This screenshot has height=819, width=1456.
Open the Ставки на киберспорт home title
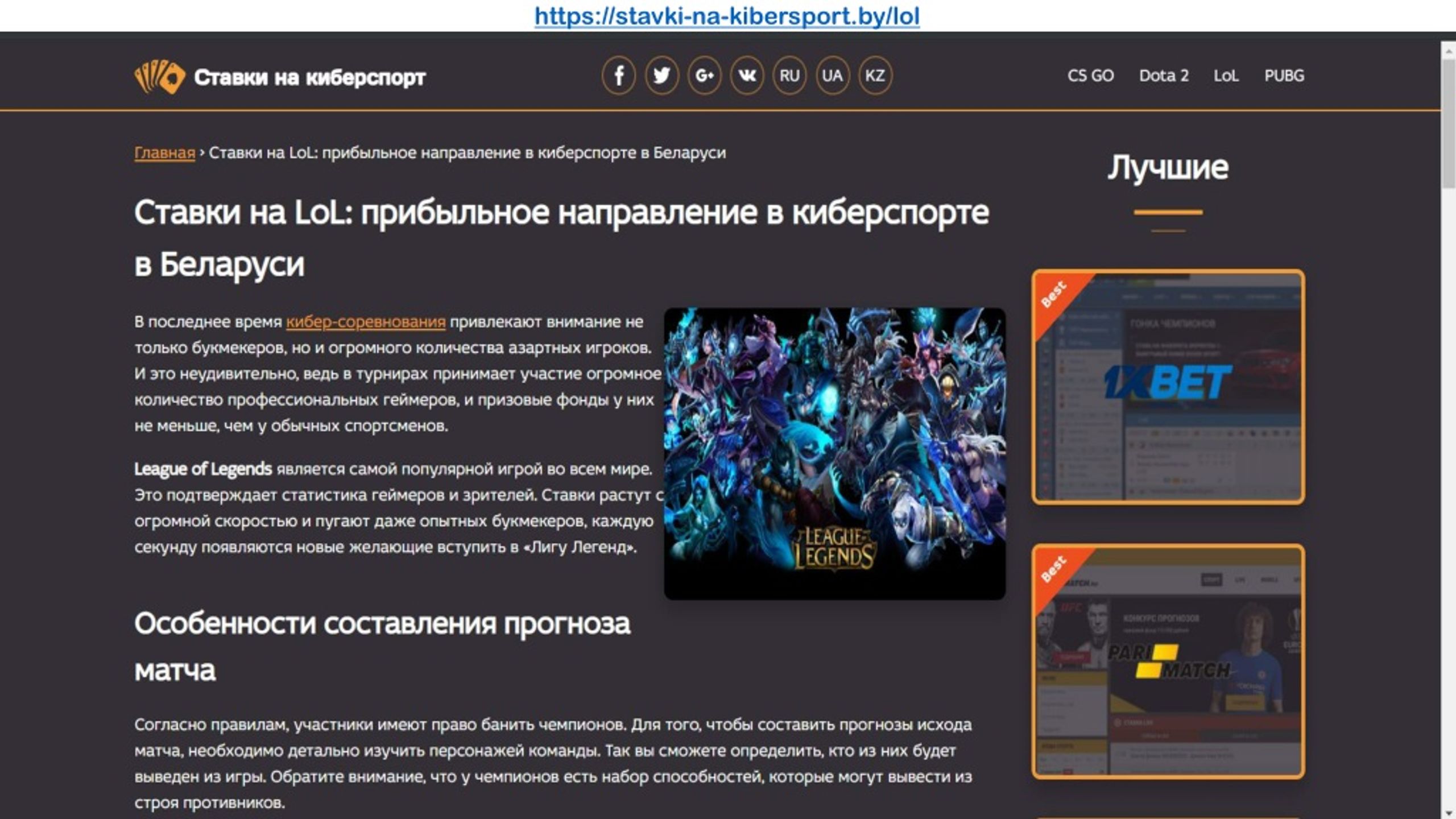point(310,77)
